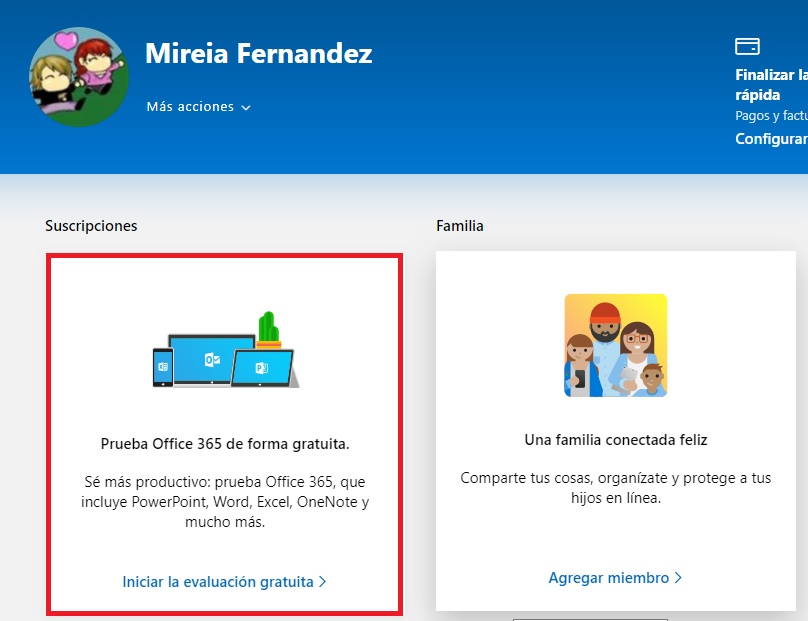Click the user profile avatar picture

click(x=79, y=78)
